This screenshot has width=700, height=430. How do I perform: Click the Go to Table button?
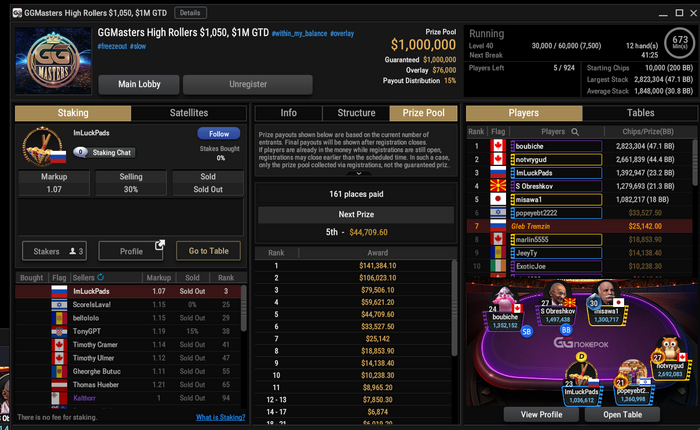(x=208, y=251)
